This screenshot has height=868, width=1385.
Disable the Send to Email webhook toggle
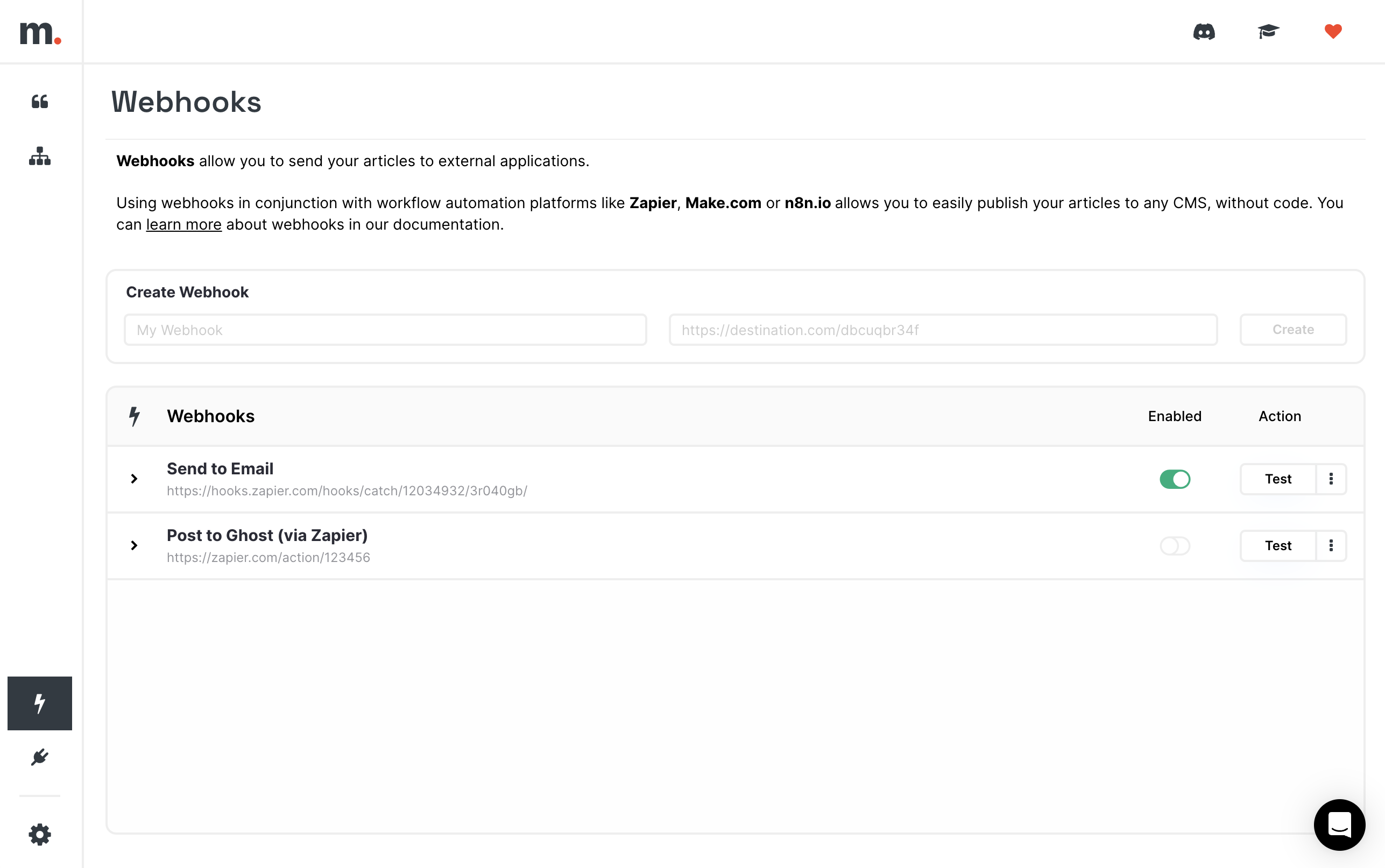click(1174, 479)
